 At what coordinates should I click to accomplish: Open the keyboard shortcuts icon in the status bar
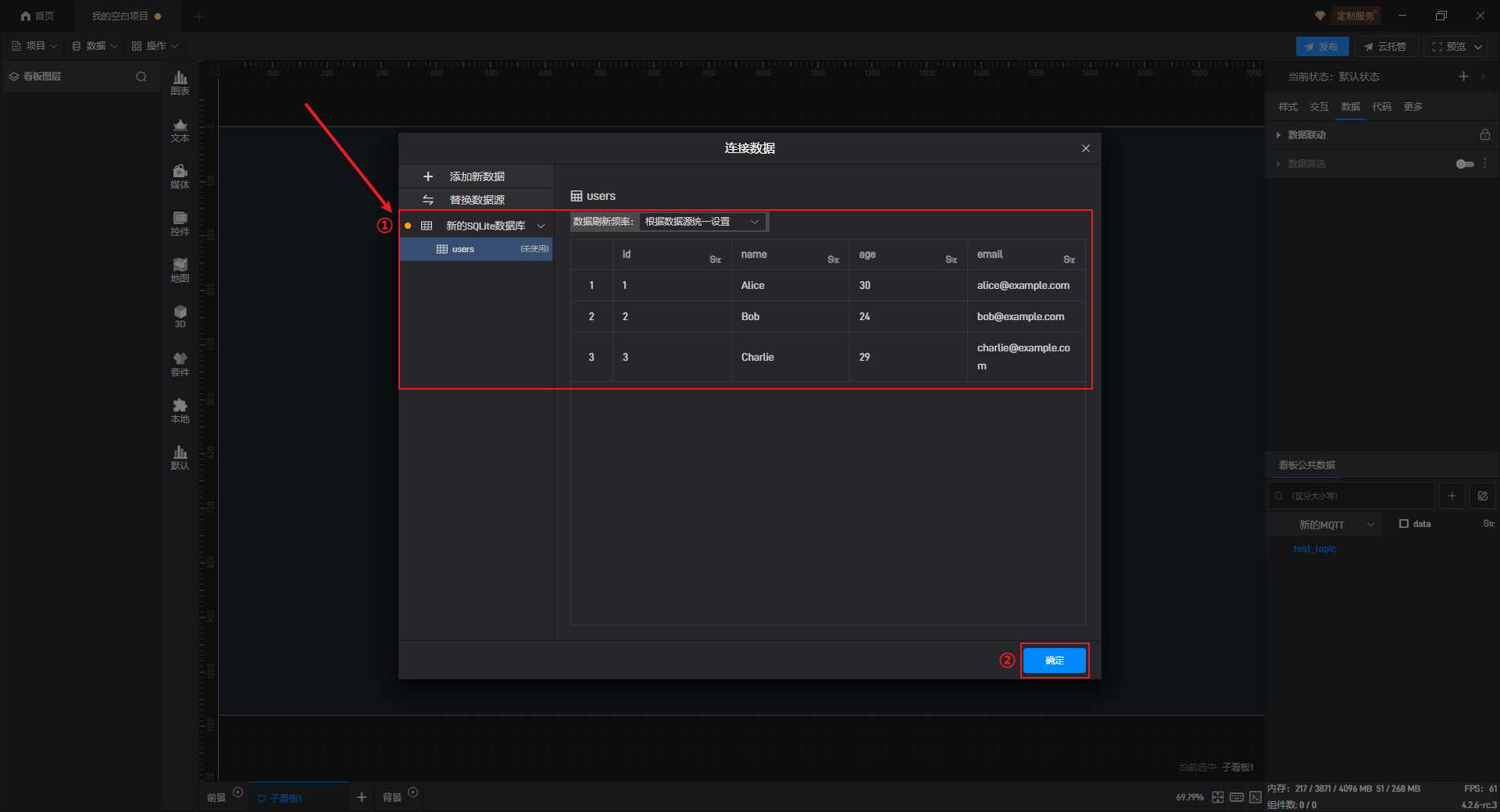[x=1237, y=797]
